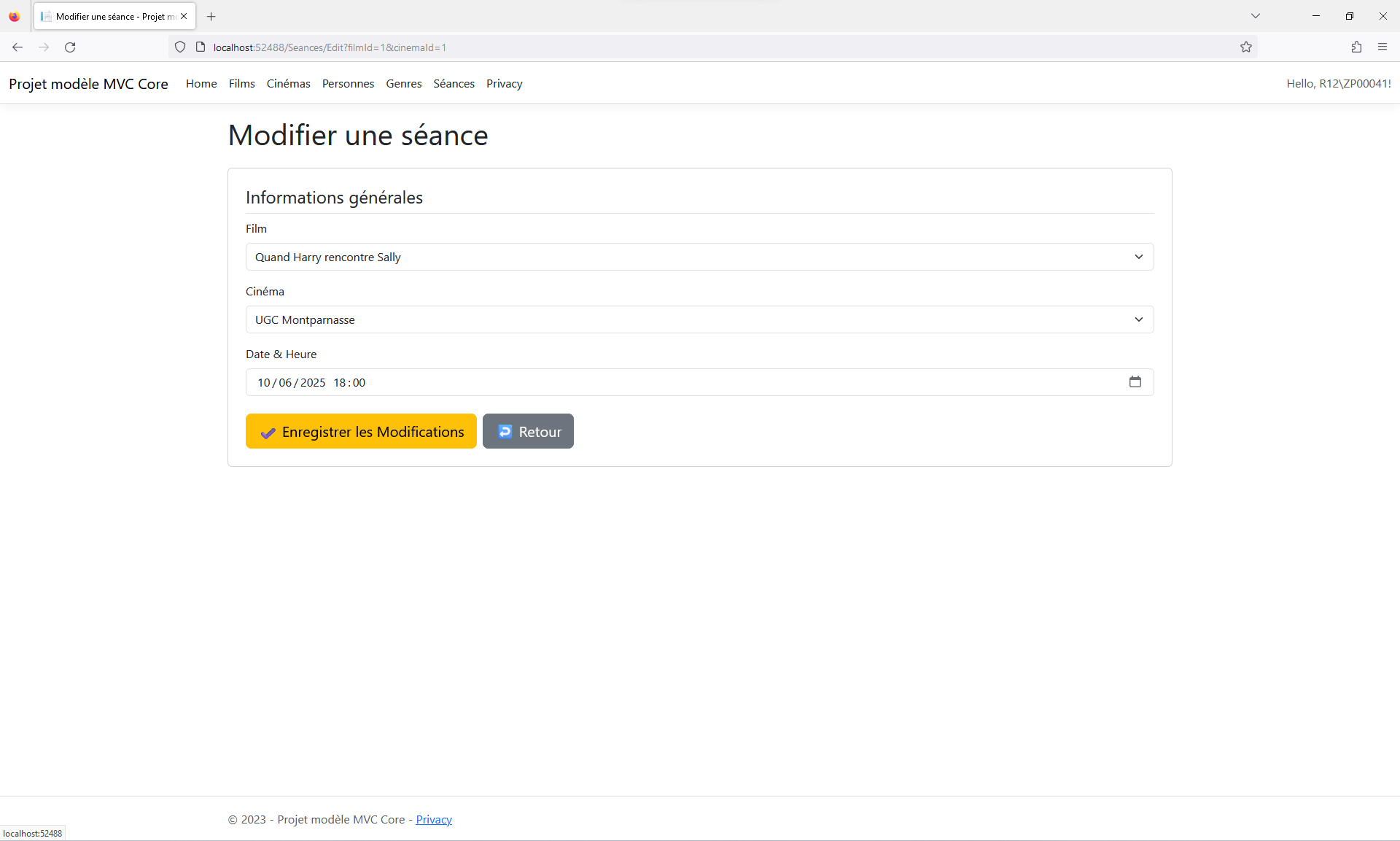Open the Séances menu item
1400x841 pixels.
click(454, 84)
